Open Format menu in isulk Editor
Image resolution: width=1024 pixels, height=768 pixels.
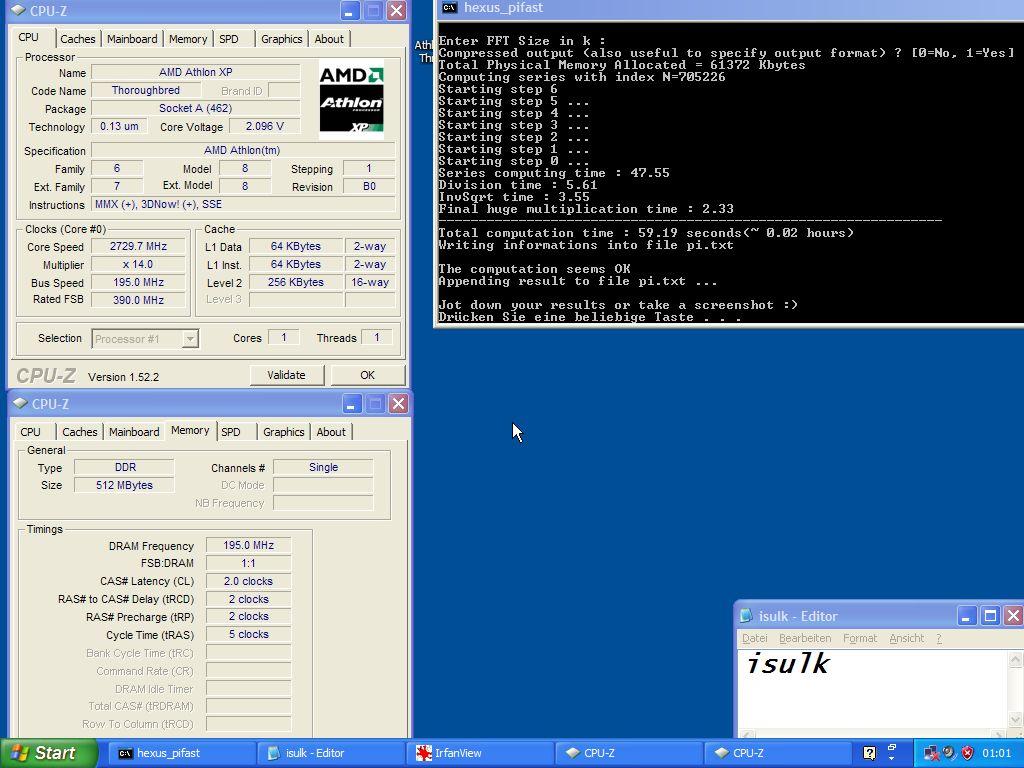(860, 638)
